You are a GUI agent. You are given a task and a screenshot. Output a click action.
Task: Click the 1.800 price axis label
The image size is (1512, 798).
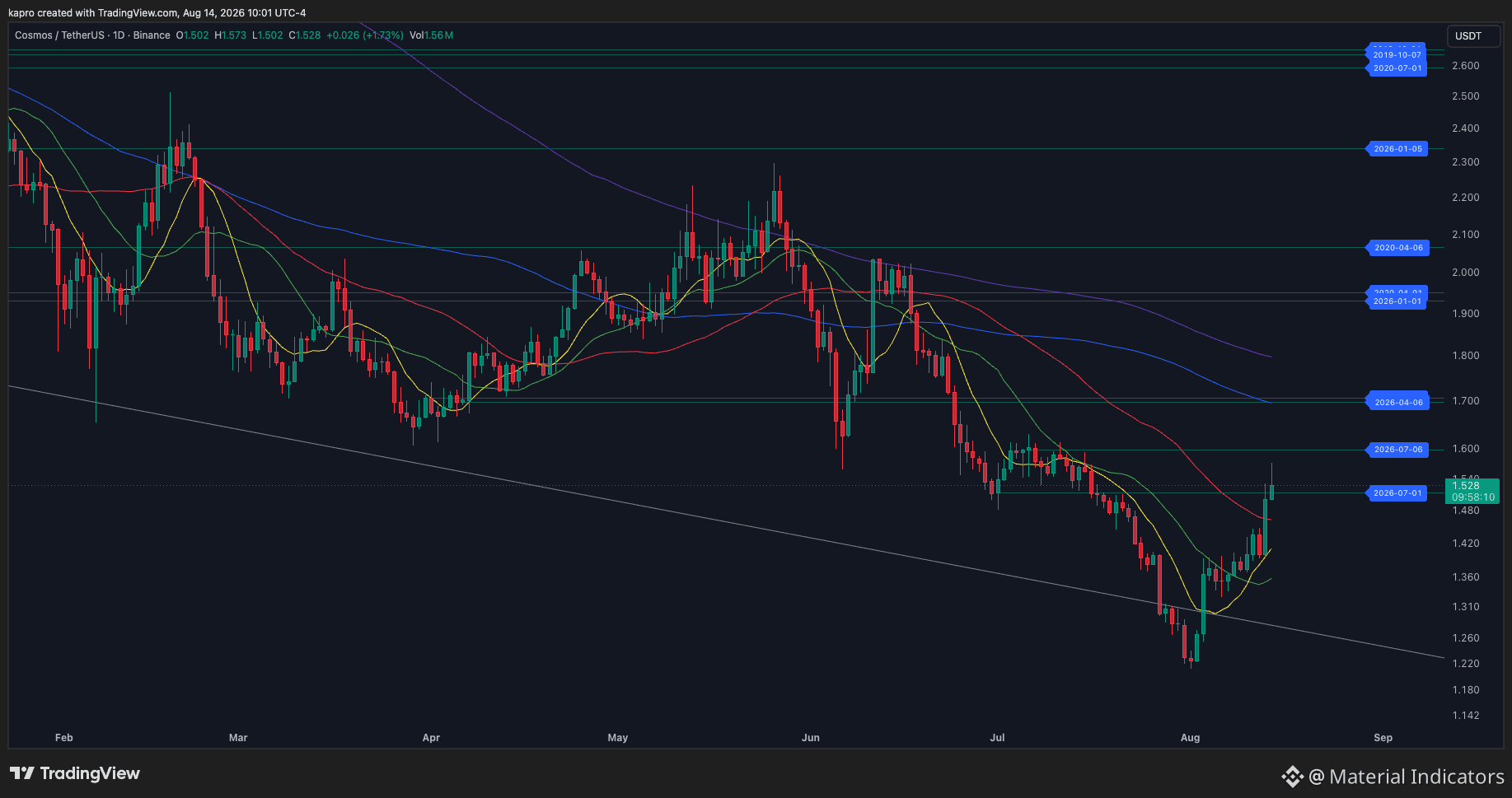[x=1465, y=356]
